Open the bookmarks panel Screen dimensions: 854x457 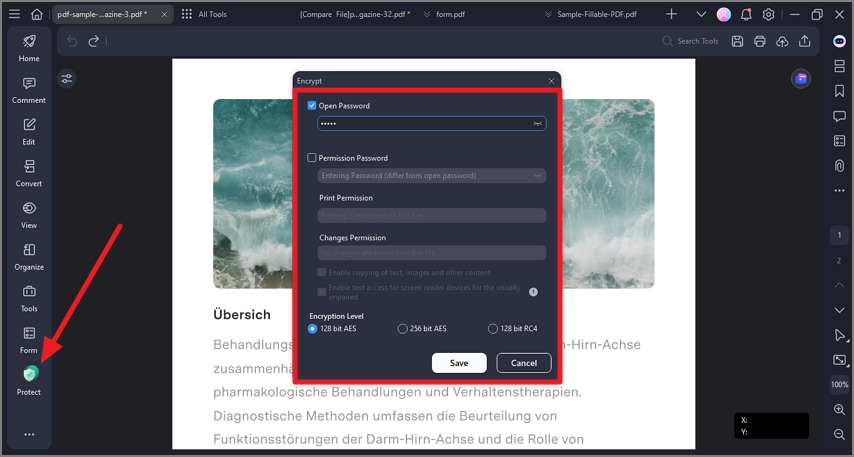pyautogui.click(x=839, y=91)
